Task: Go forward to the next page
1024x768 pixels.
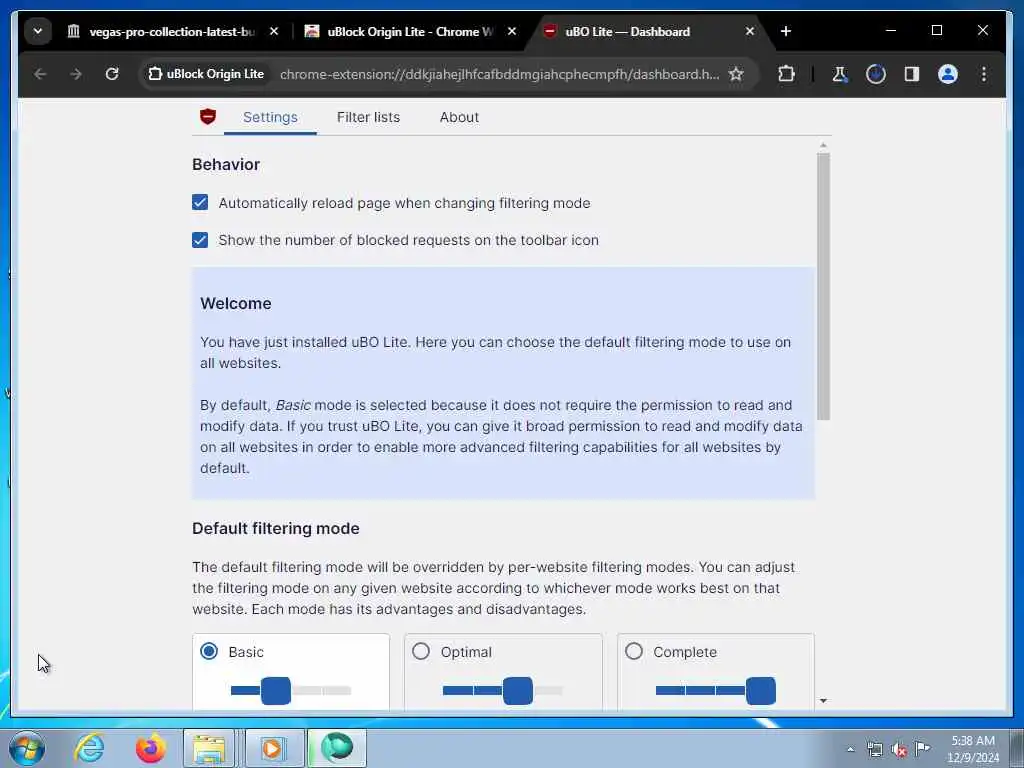Action: click(76, 74)
